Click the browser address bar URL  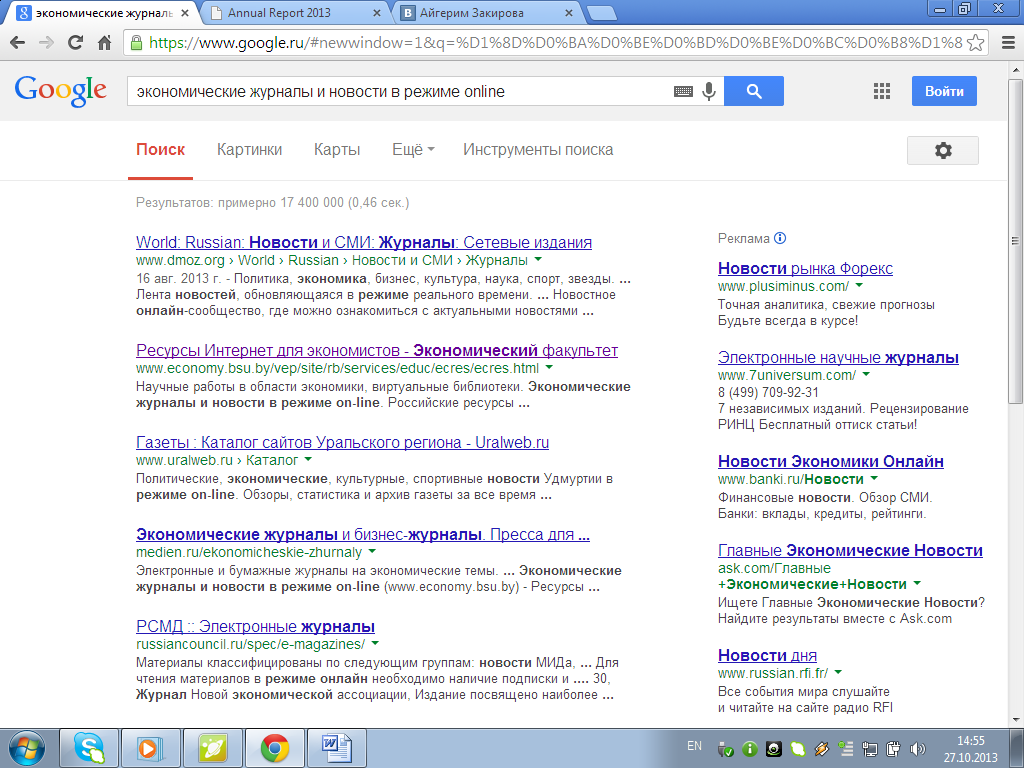[x=555, y=42]
